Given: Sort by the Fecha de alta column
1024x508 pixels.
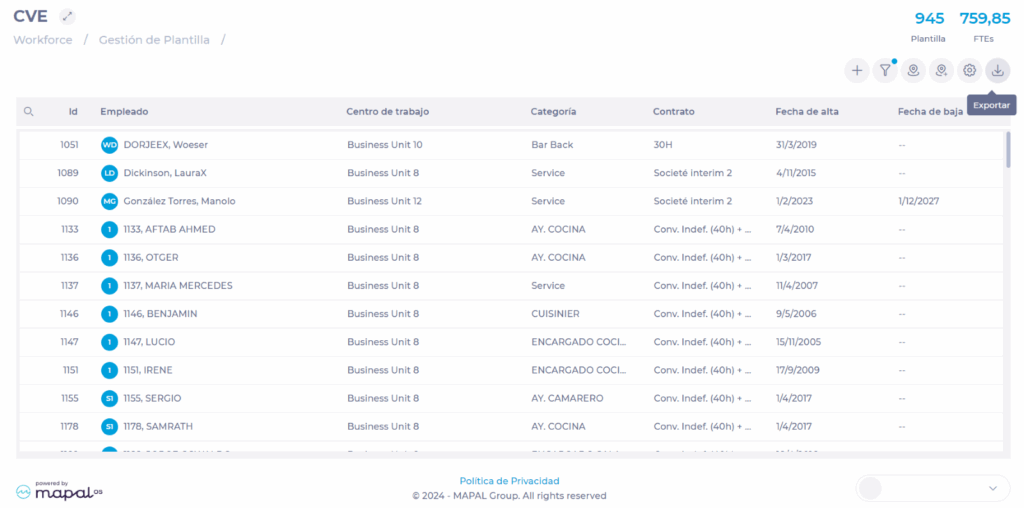Looking at the screenshot, I should [806, 112].
